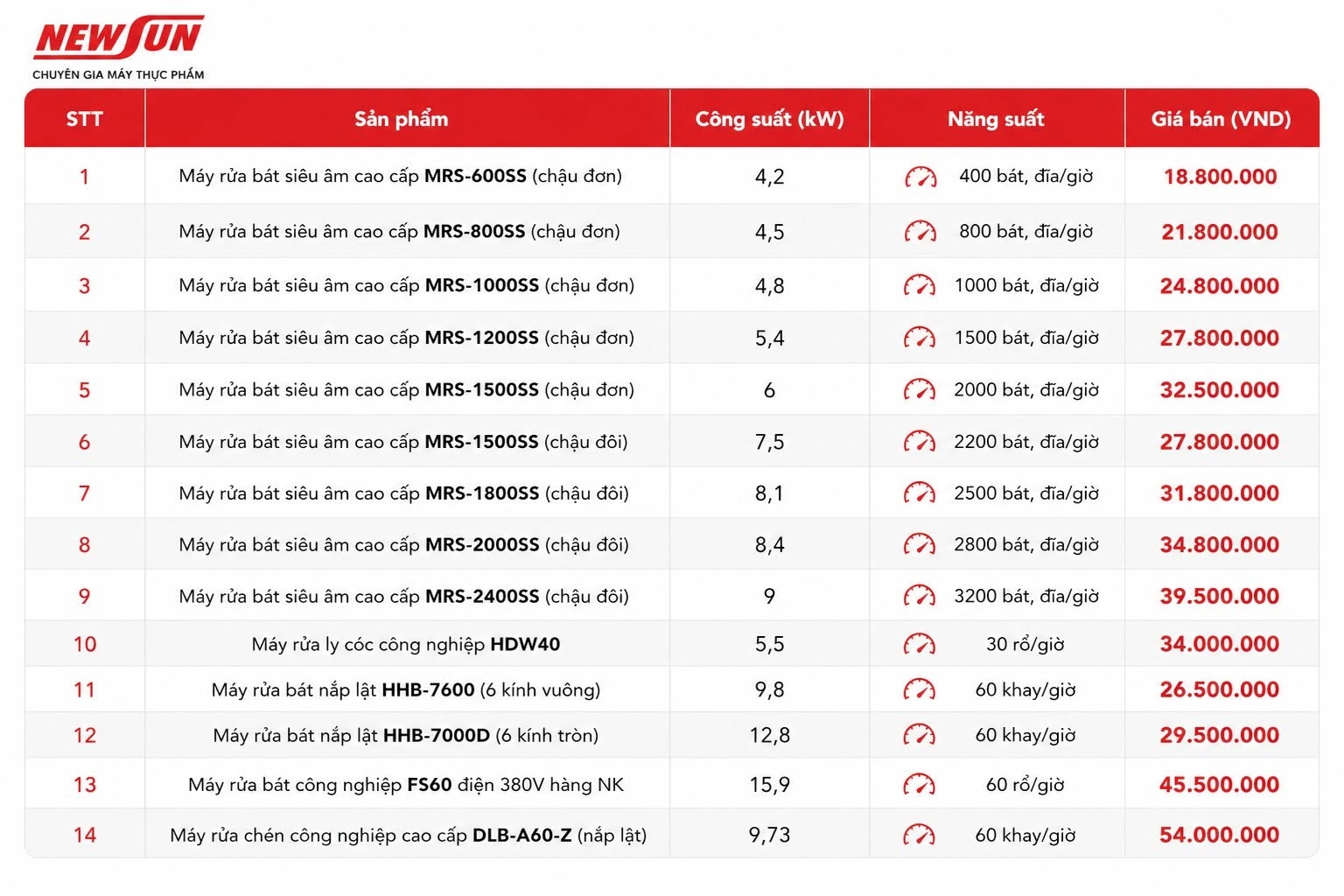This screenshot has width=1344, height=896.
Task: Click the Năng suất column header
Action: click(x=997, y=118)
